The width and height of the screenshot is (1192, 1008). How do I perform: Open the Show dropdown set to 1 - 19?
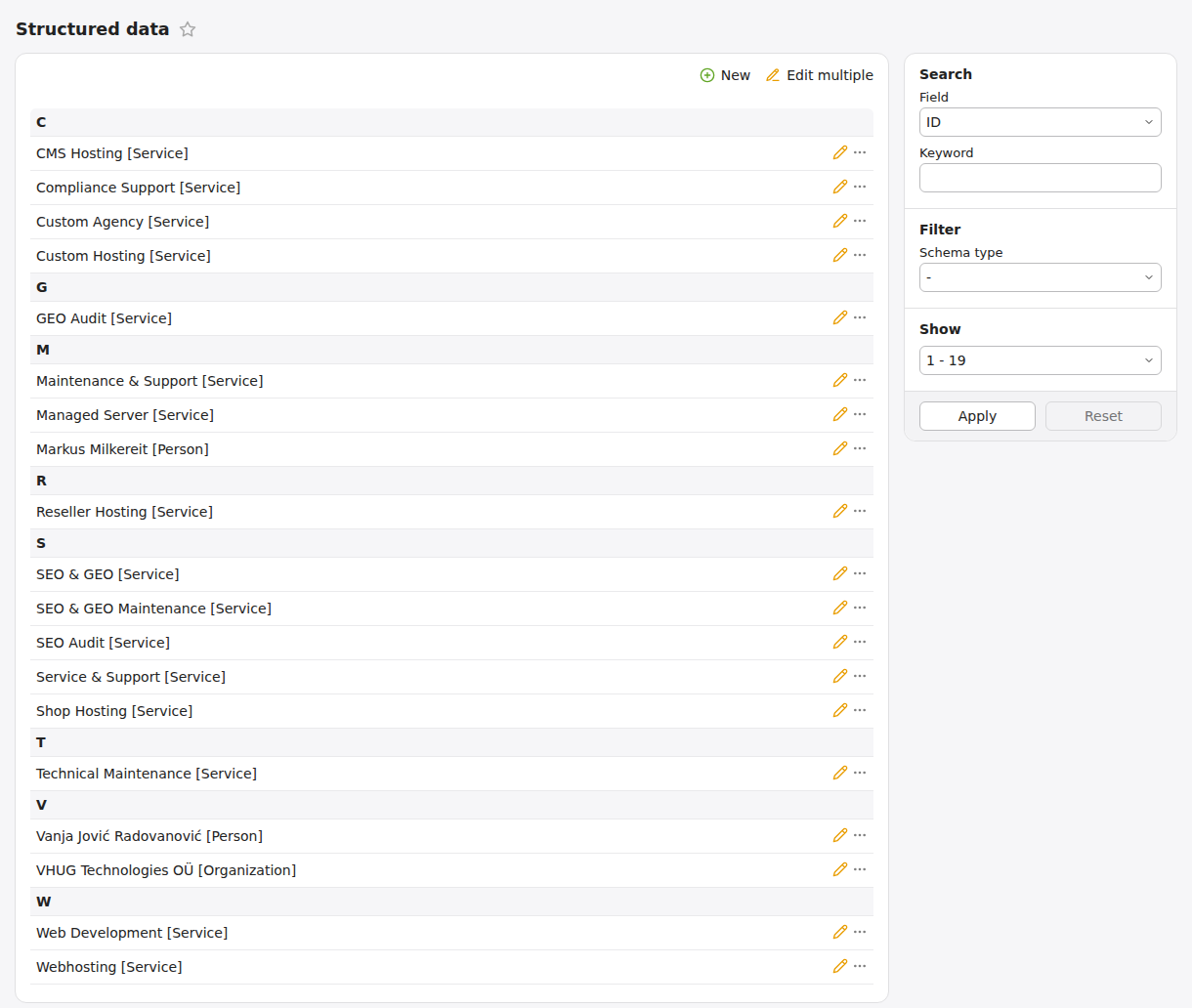click(1040, 360)
